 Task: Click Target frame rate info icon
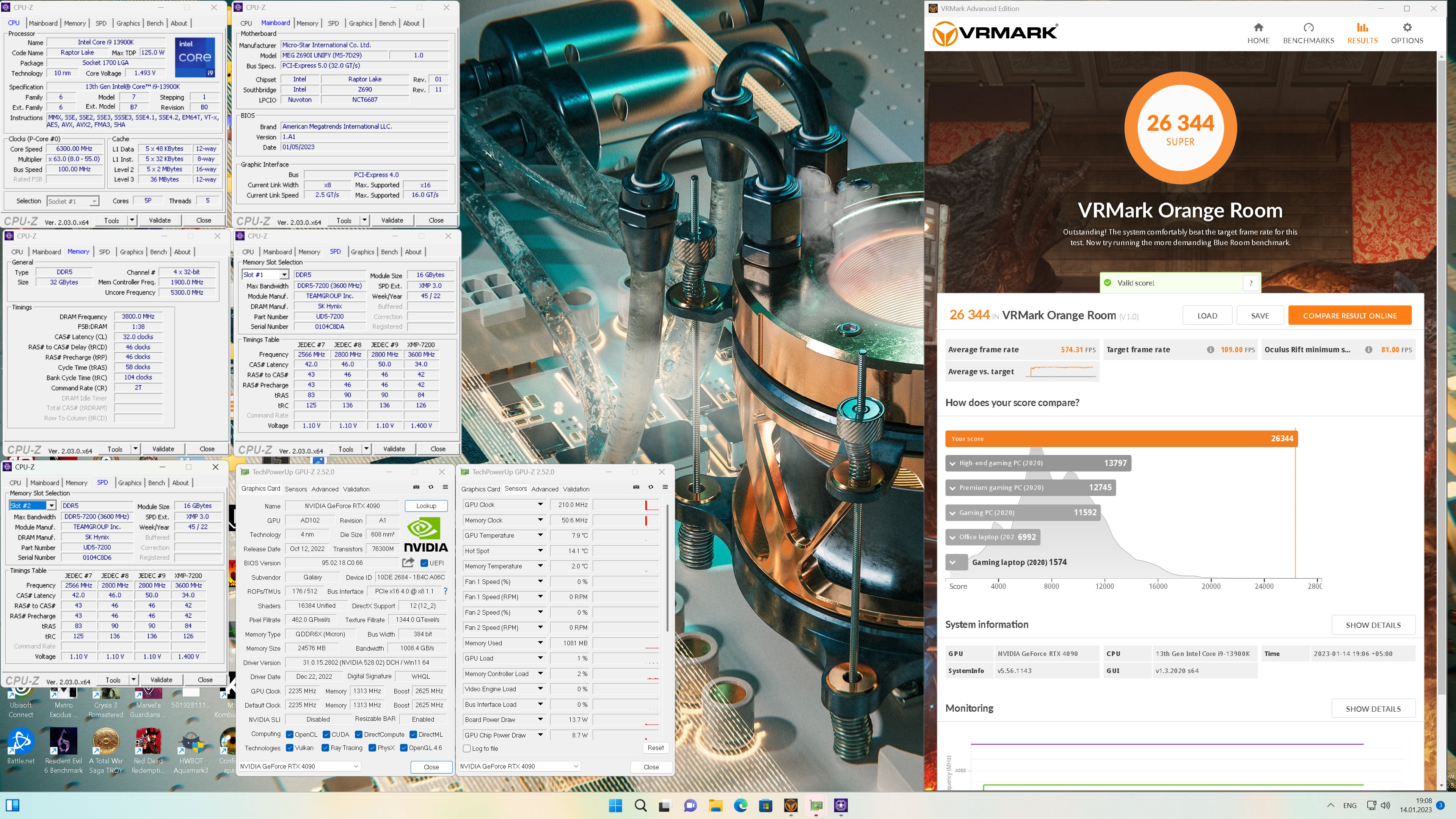click(x=1210, y=349)
